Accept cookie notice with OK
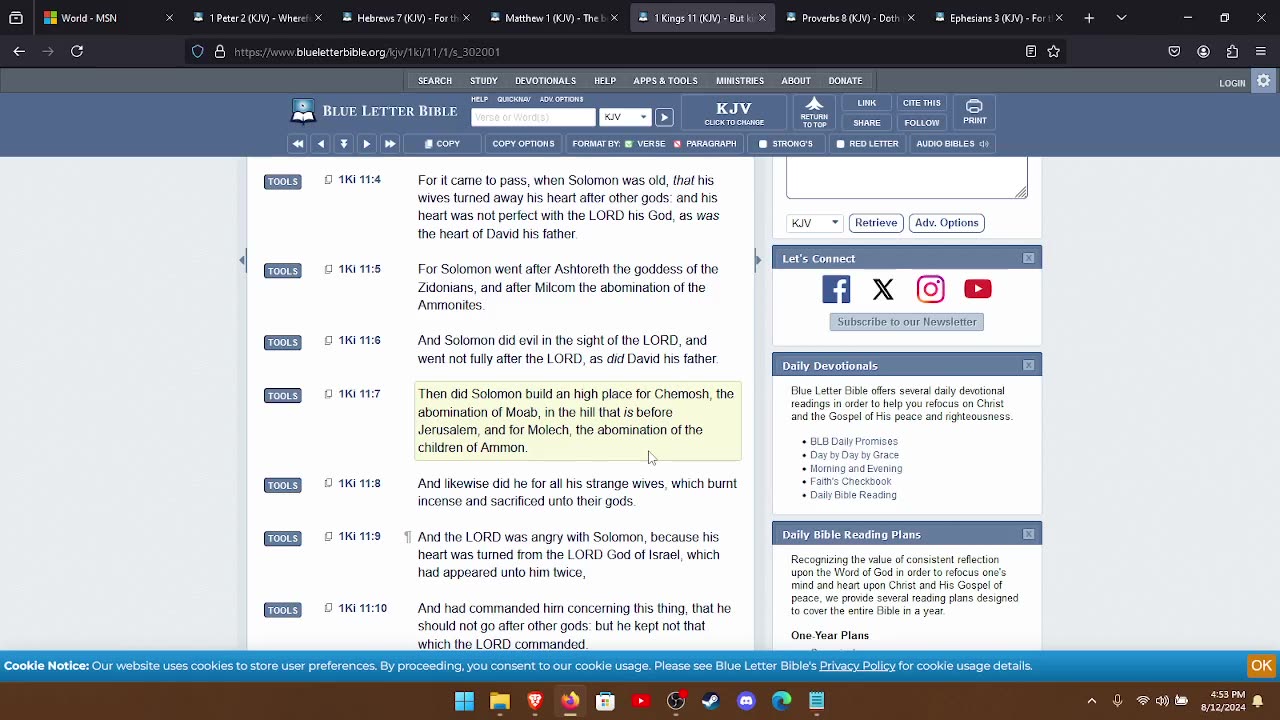Screen dimensions: 1280x720 [x=1261, y=666]
